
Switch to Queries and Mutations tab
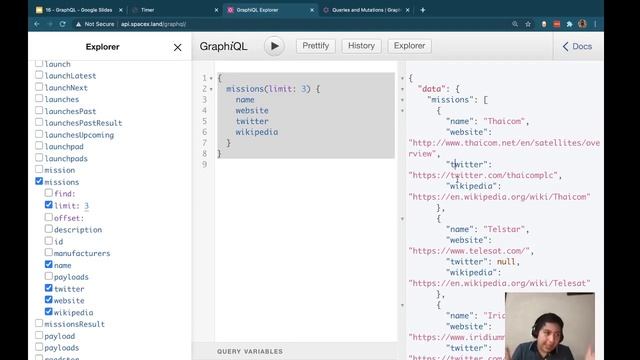click(366, 10)
